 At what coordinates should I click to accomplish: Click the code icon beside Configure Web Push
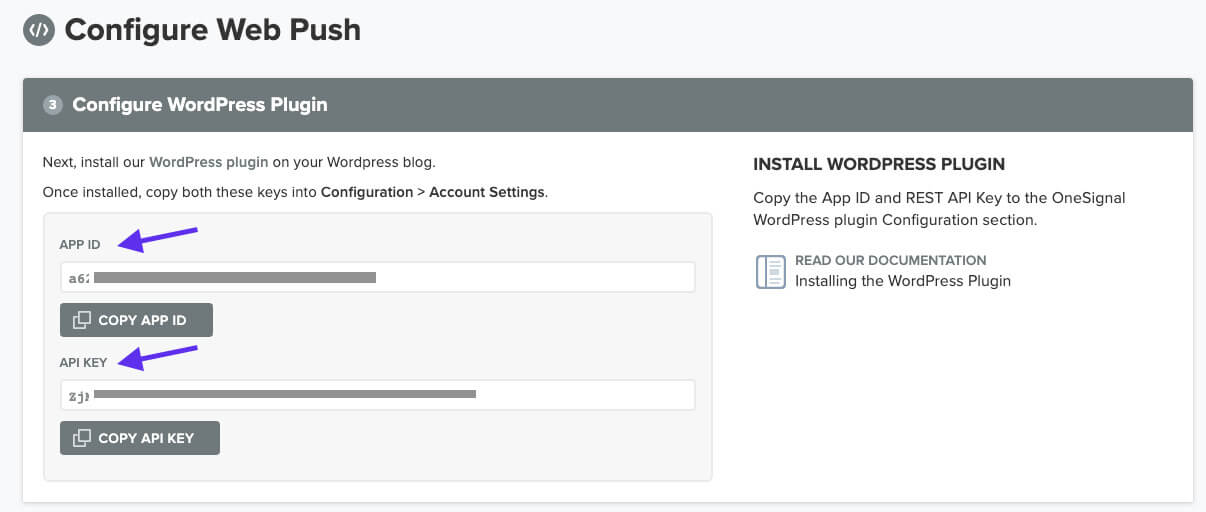[x=38, y=30]
